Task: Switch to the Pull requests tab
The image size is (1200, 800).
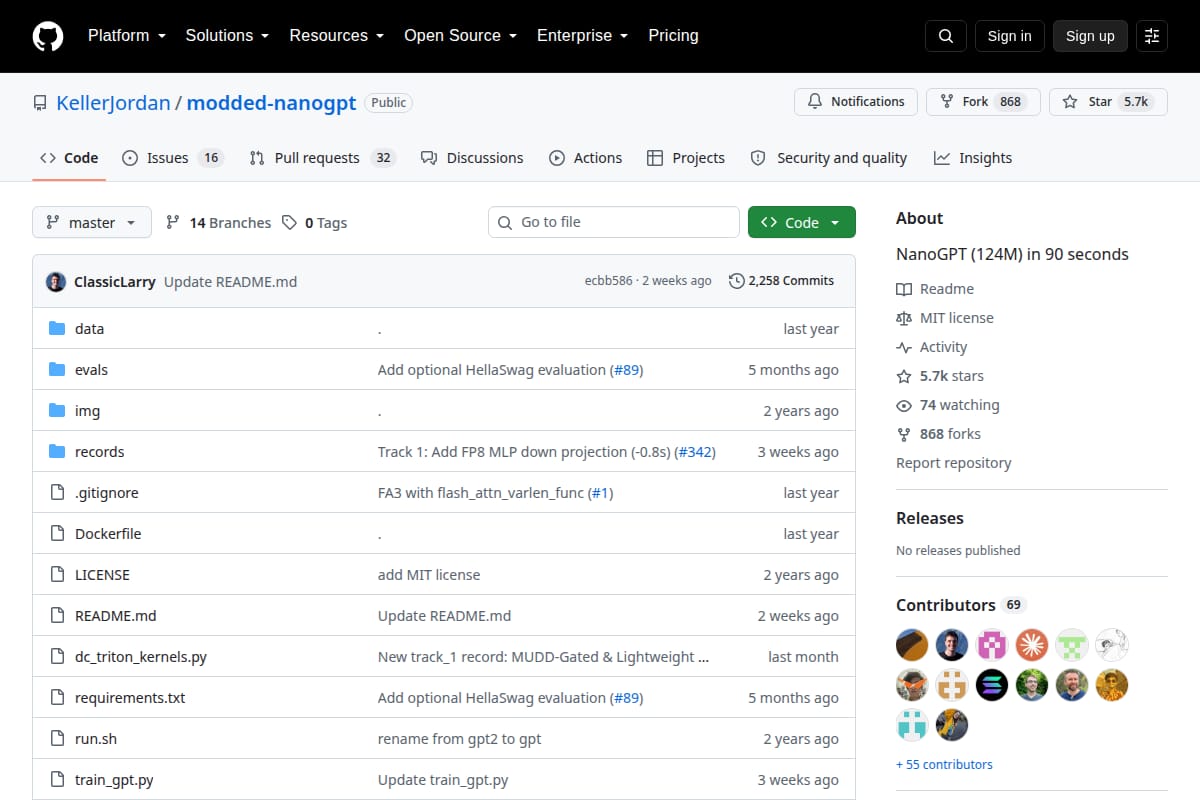Action: (323, 158)
